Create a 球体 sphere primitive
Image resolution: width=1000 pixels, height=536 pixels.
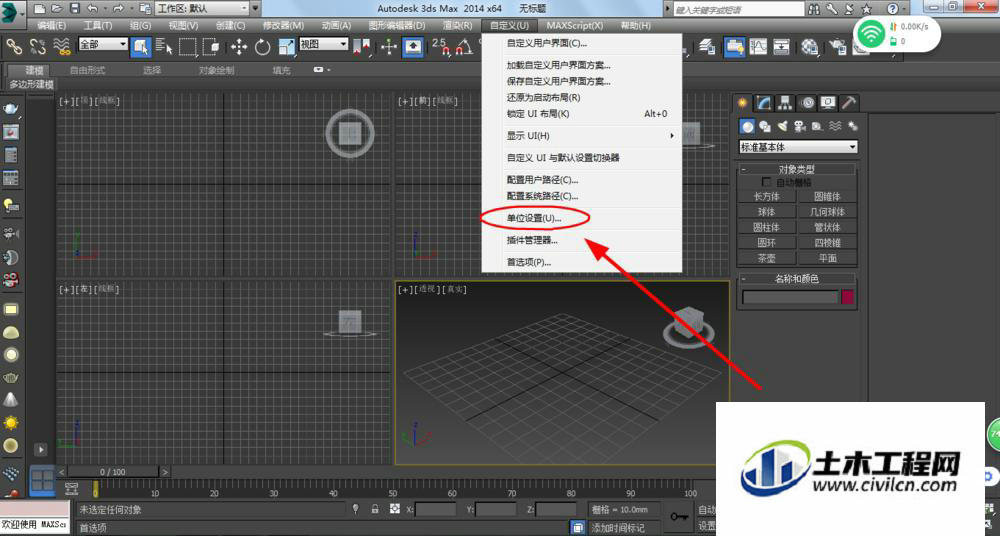pos(767,212)
